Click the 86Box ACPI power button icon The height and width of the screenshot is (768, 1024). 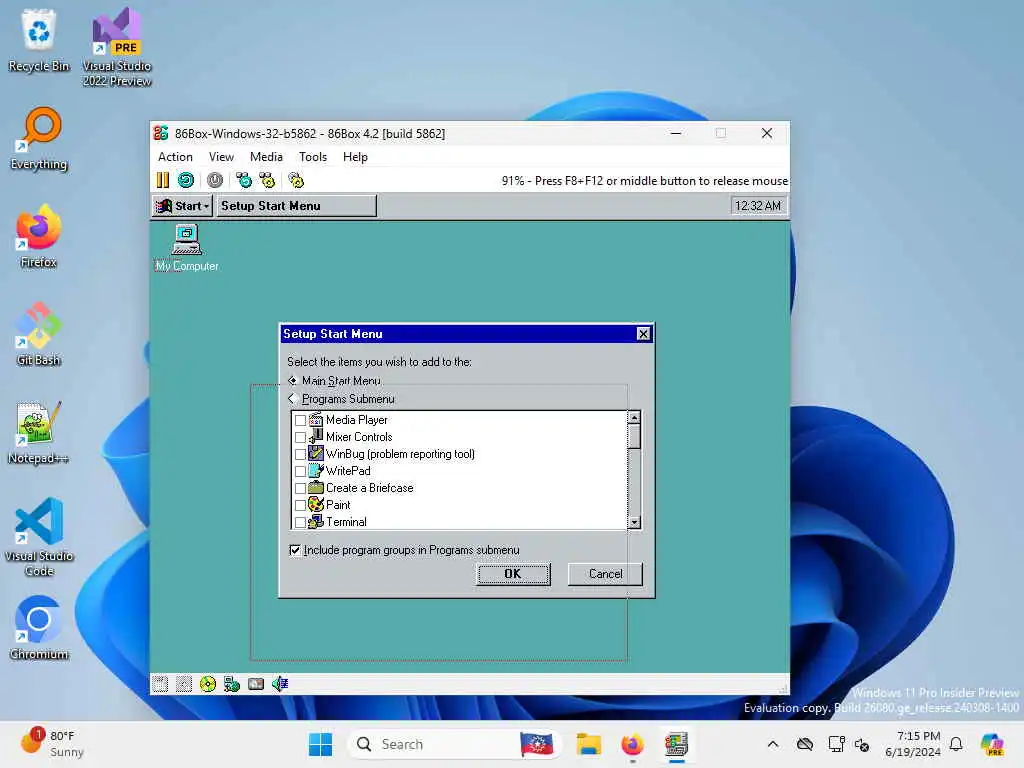(x=215, y=180)
